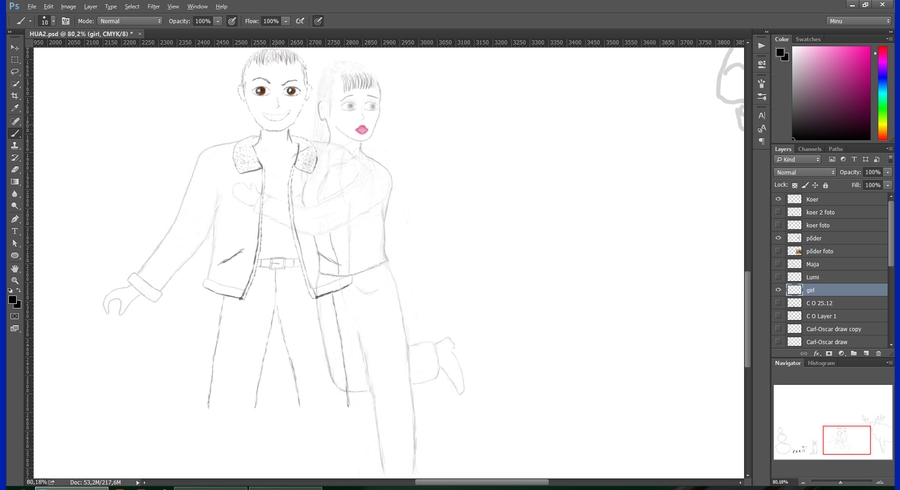
Task: Show the C O 25.12 layer
Action: 778,303
